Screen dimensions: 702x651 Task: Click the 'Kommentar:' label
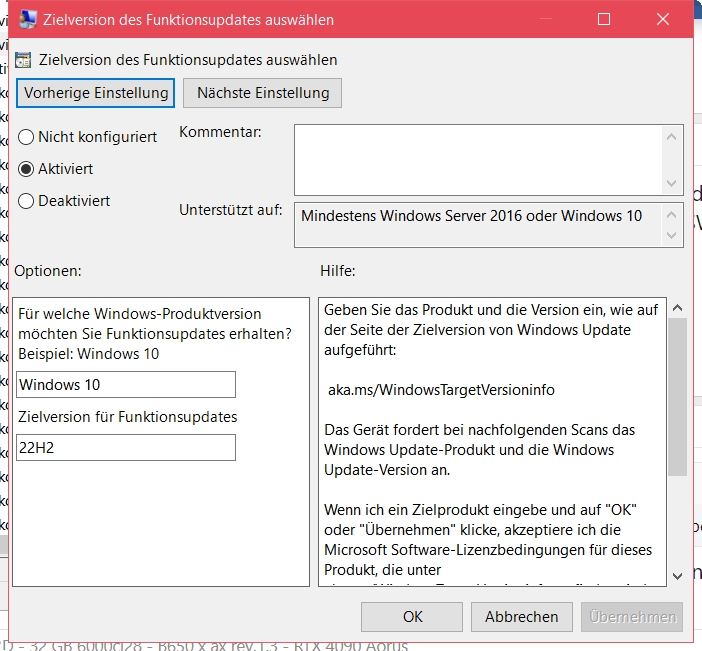point(220,132)
